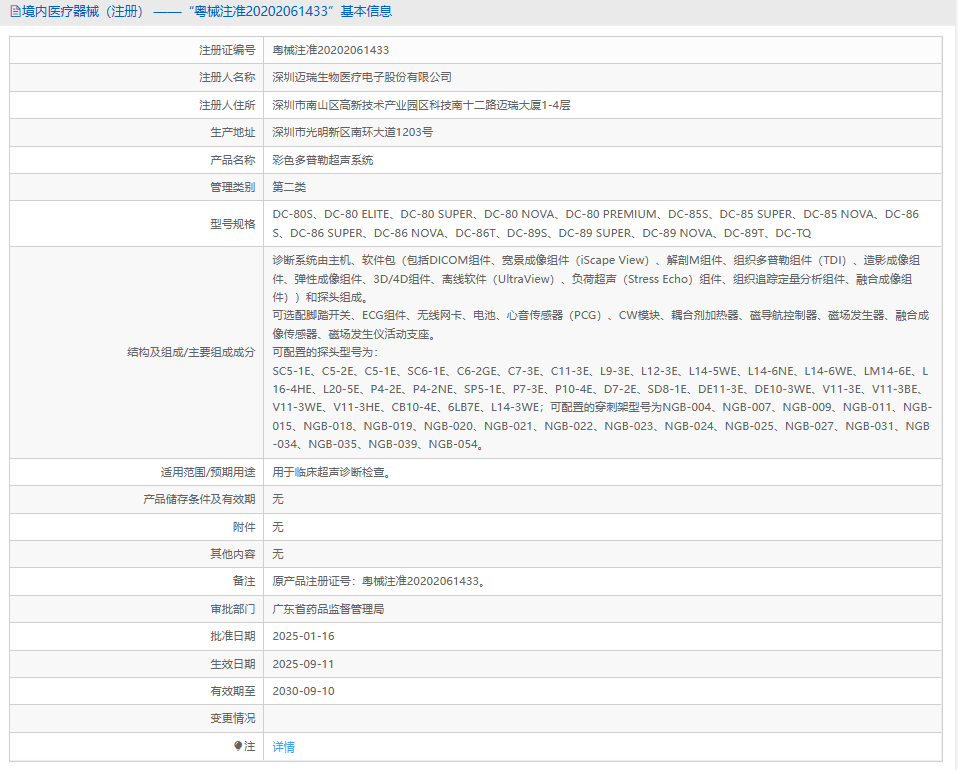Click the document icon beside the page title
Viewport: 958px width, 770px height.
click(15, 12)
